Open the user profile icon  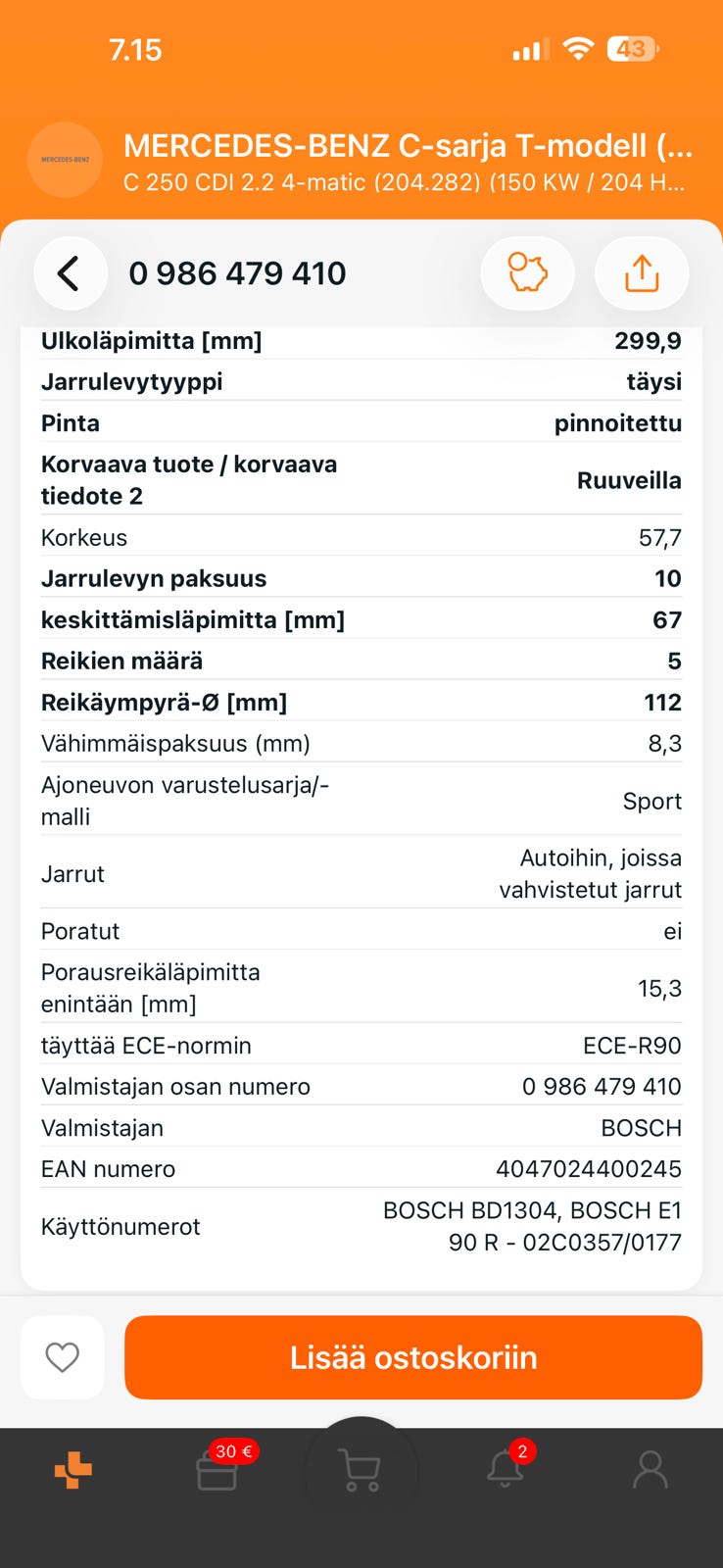(651, 1470)
